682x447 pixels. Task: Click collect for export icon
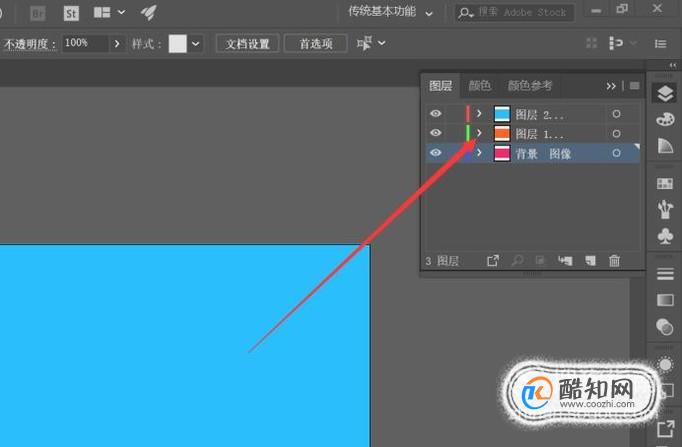click(493, 260)
